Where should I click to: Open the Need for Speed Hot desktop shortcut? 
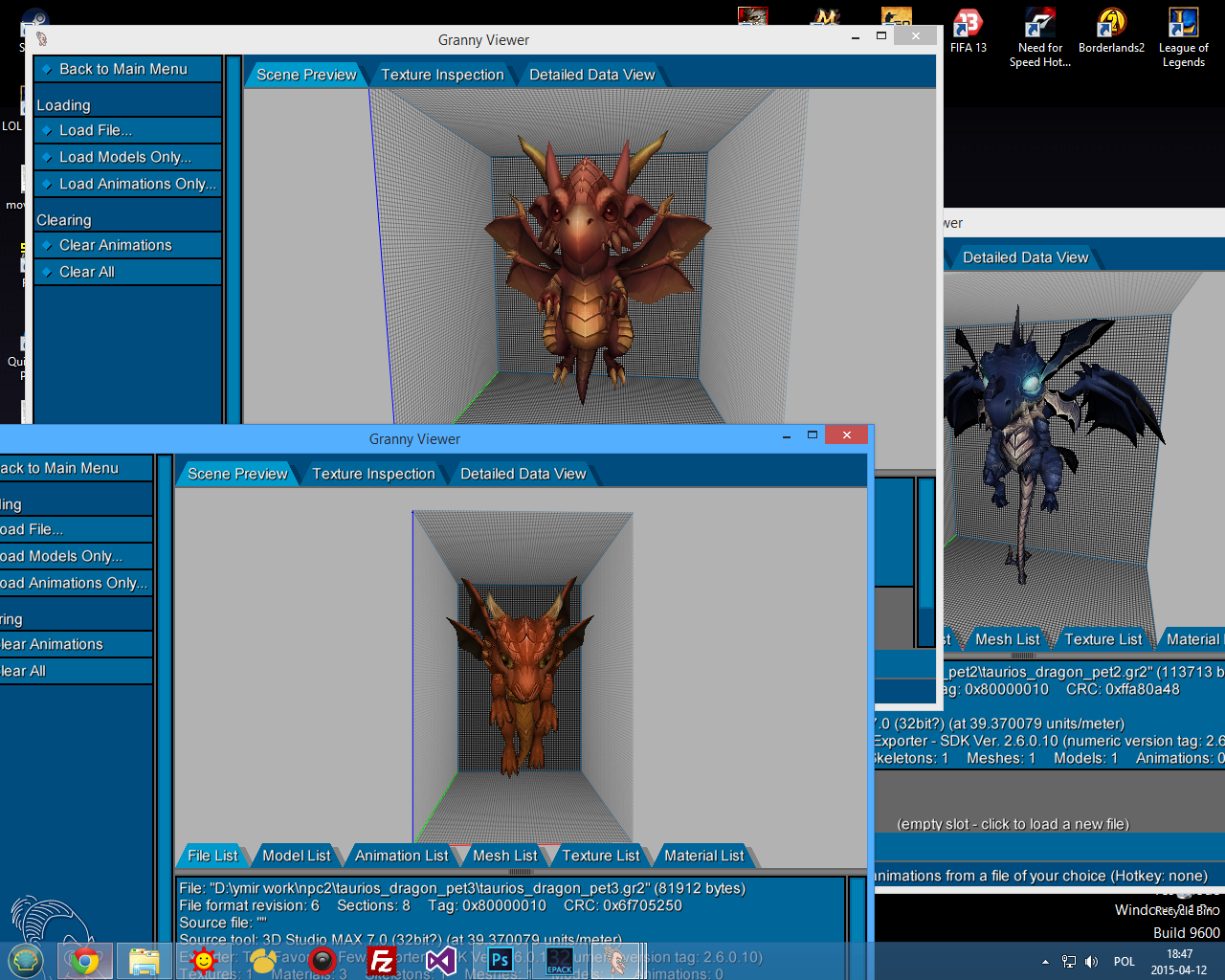click(1040, 38)
